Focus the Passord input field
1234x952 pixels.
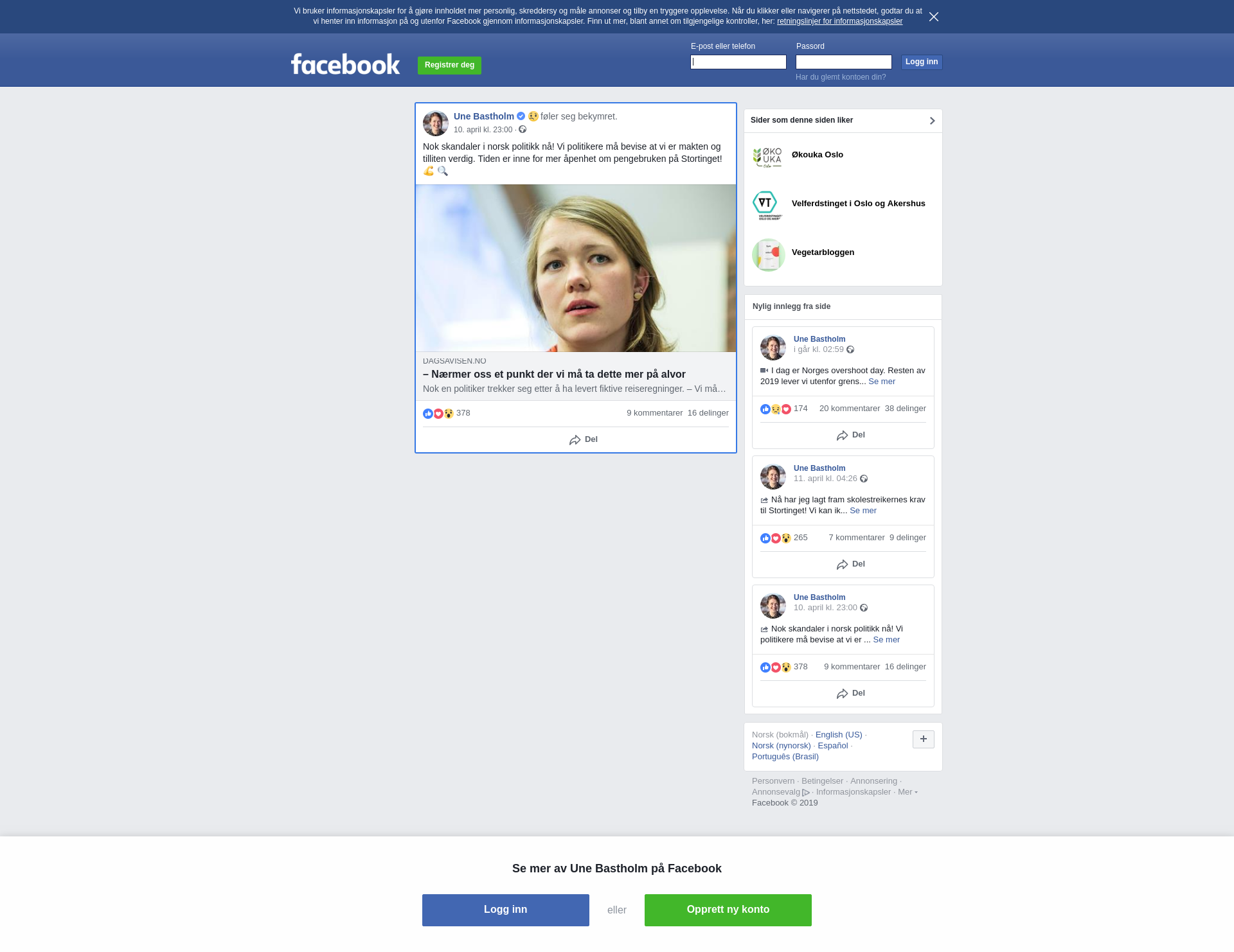(844, 62)
